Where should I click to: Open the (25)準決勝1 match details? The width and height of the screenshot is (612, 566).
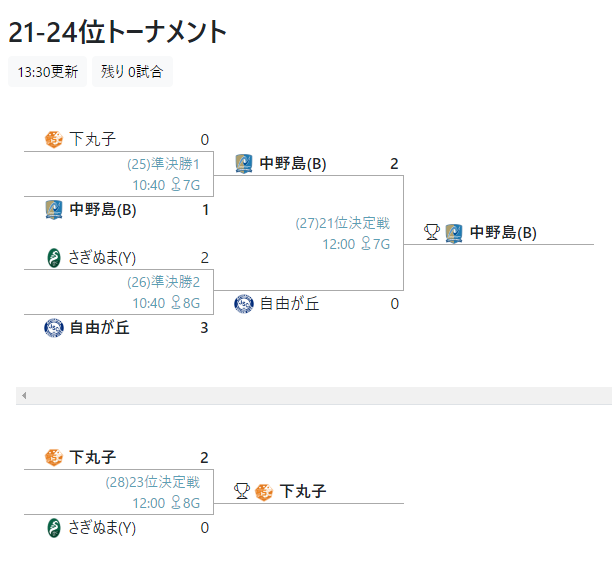[x=163, y=164]
